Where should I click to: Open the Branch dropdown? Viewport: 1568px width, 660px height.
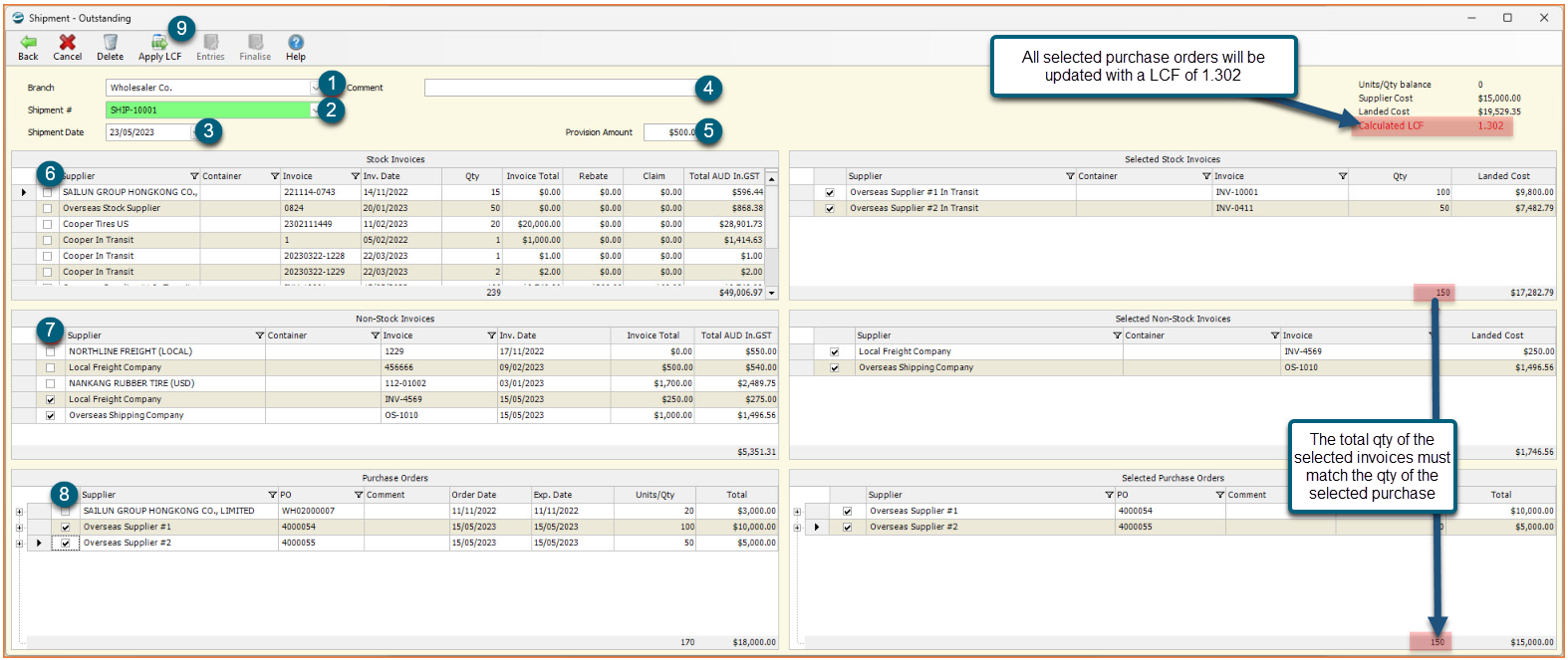point(316,88)
